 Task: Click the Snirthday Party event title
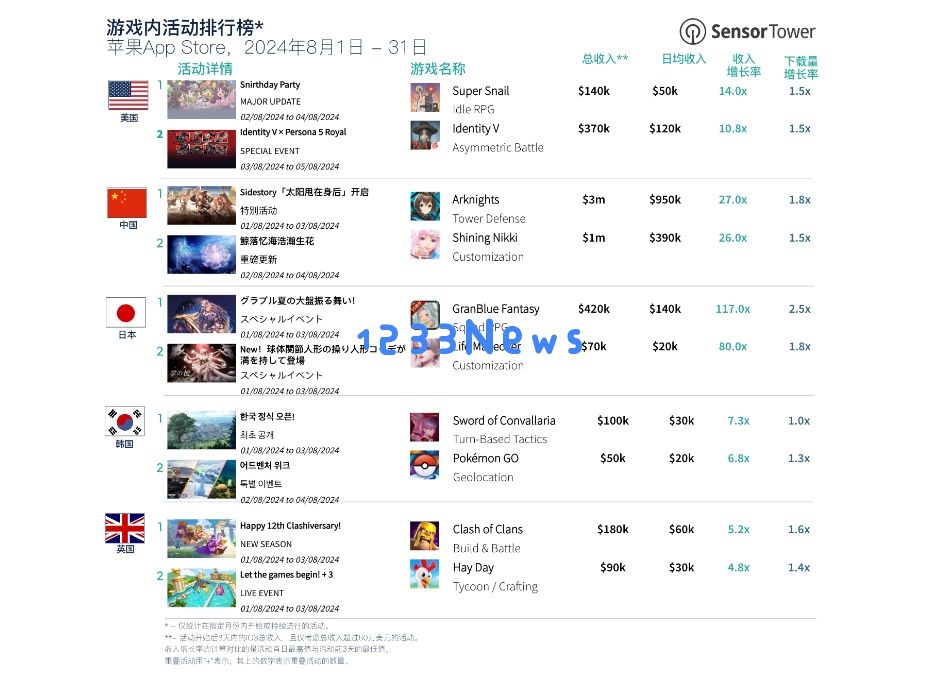270,85
